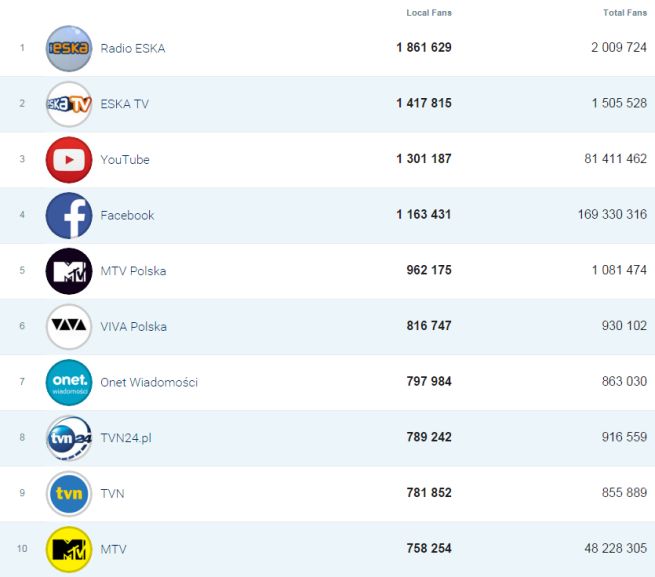The height and width of the screenshot is (577, 655).
Task: Open the MTV Polska name link
Action: coord(133,271)
